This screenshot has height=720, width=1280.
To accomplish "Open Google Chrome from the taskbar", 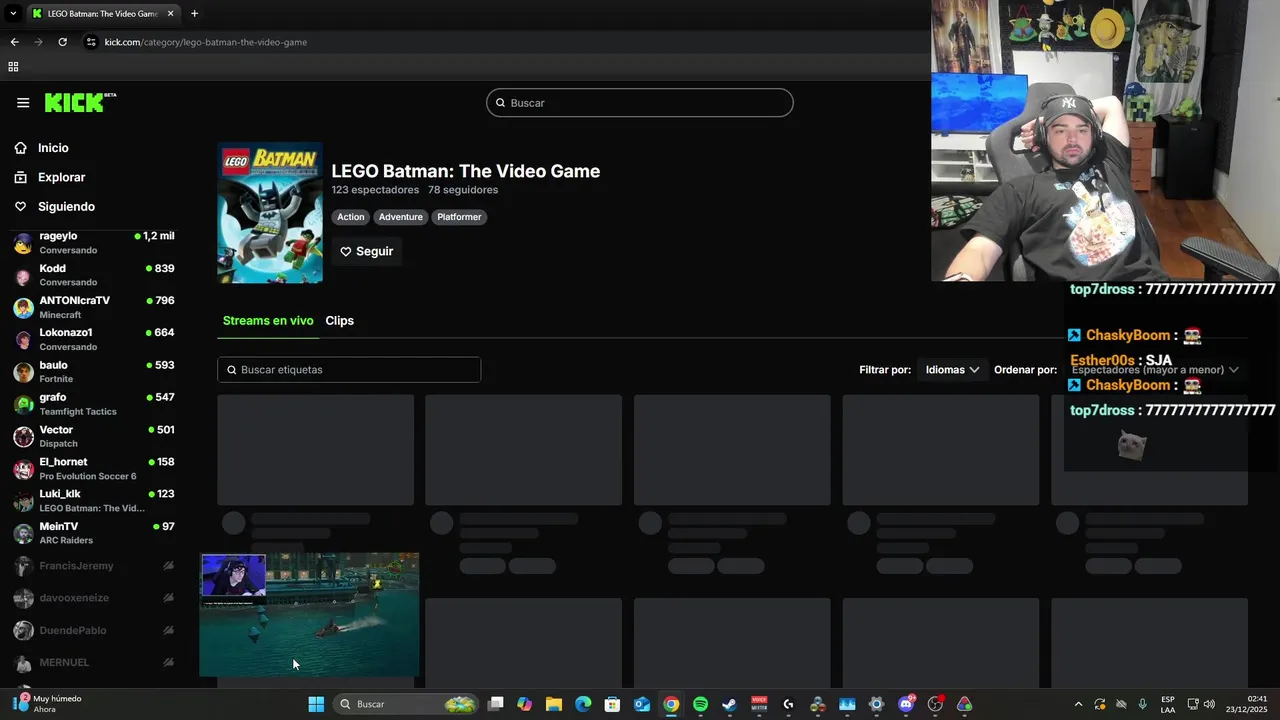I will coord(671,704).
